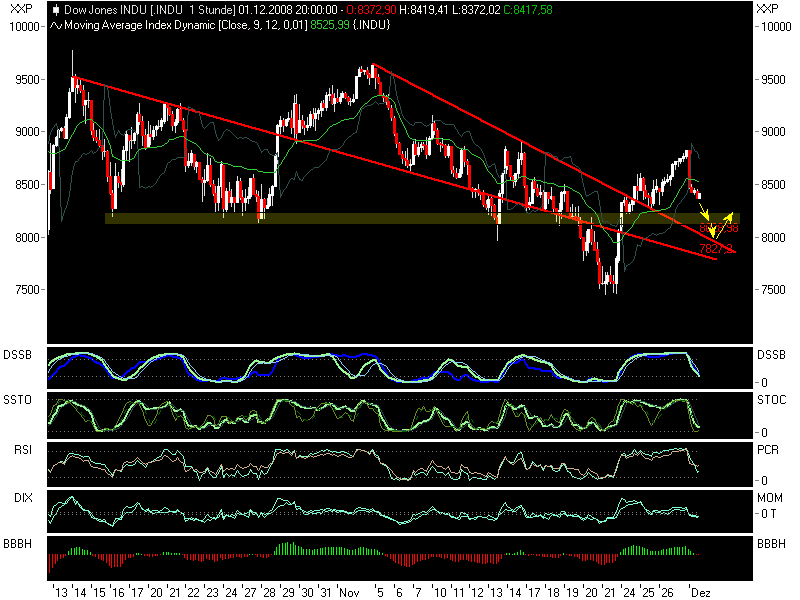Select the DIX indicator label

(23, 498)
